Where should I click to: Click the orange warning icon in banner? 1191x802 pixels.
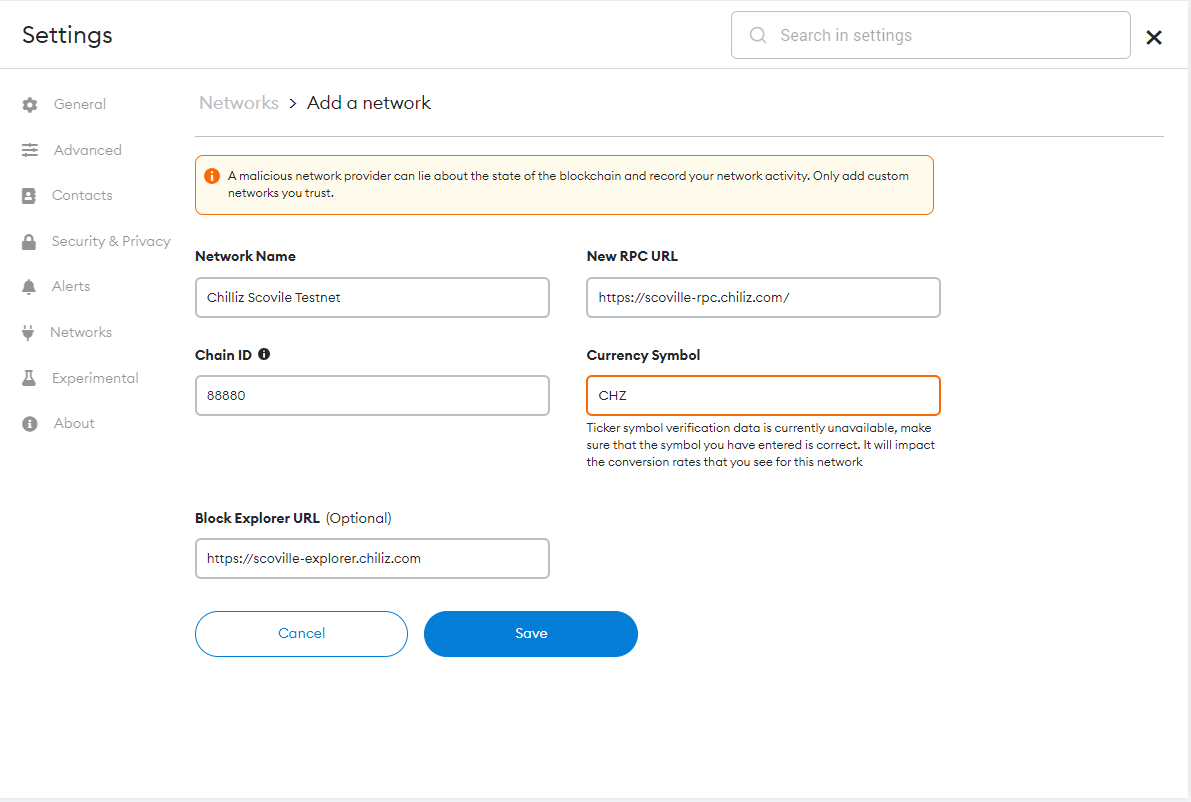point(212,176)
